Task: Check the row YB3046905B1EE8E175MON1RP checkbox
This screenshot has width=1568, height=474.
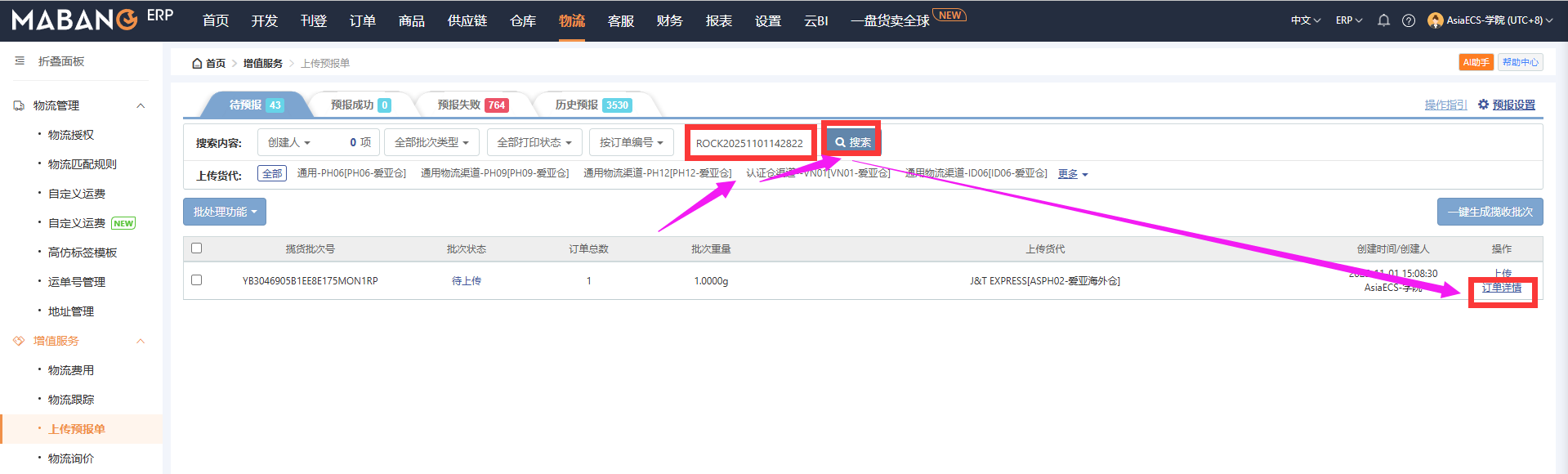Action: 196,280
